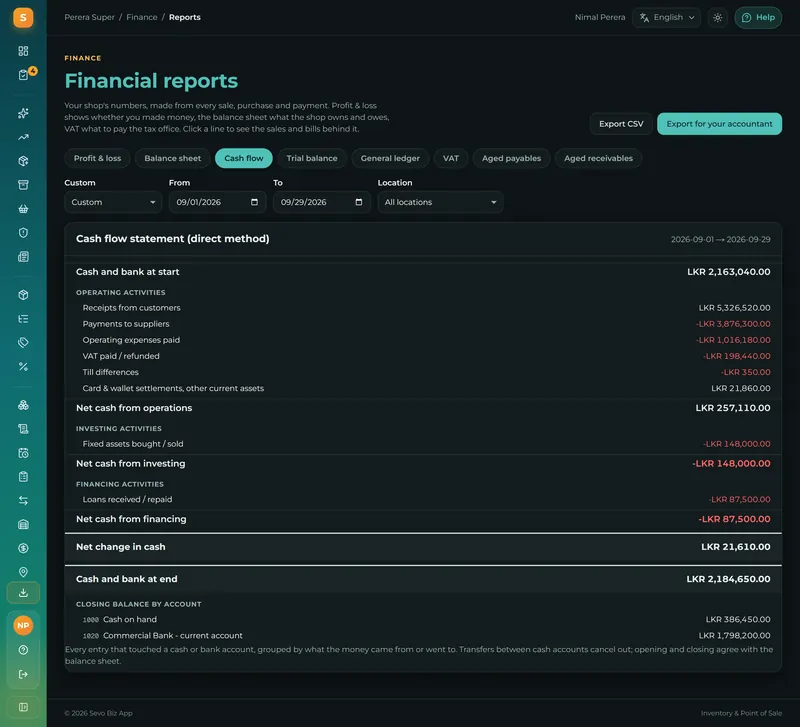Click the From date field 09/01/2026
800x727 pixels.
coord(217,202)
